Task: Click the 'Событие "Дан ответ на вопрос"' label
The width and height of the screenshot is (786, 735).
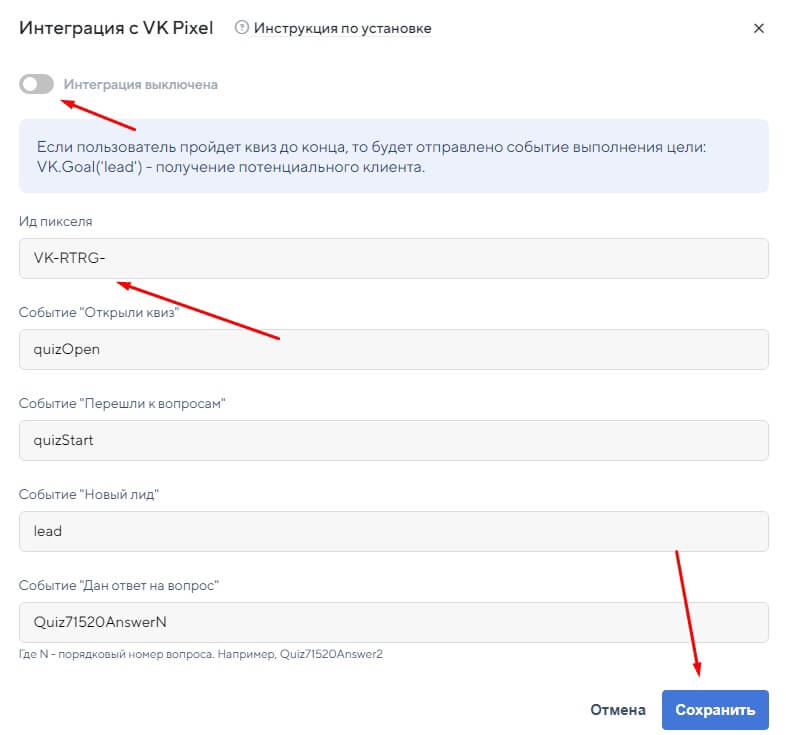Action: point(119,585)
